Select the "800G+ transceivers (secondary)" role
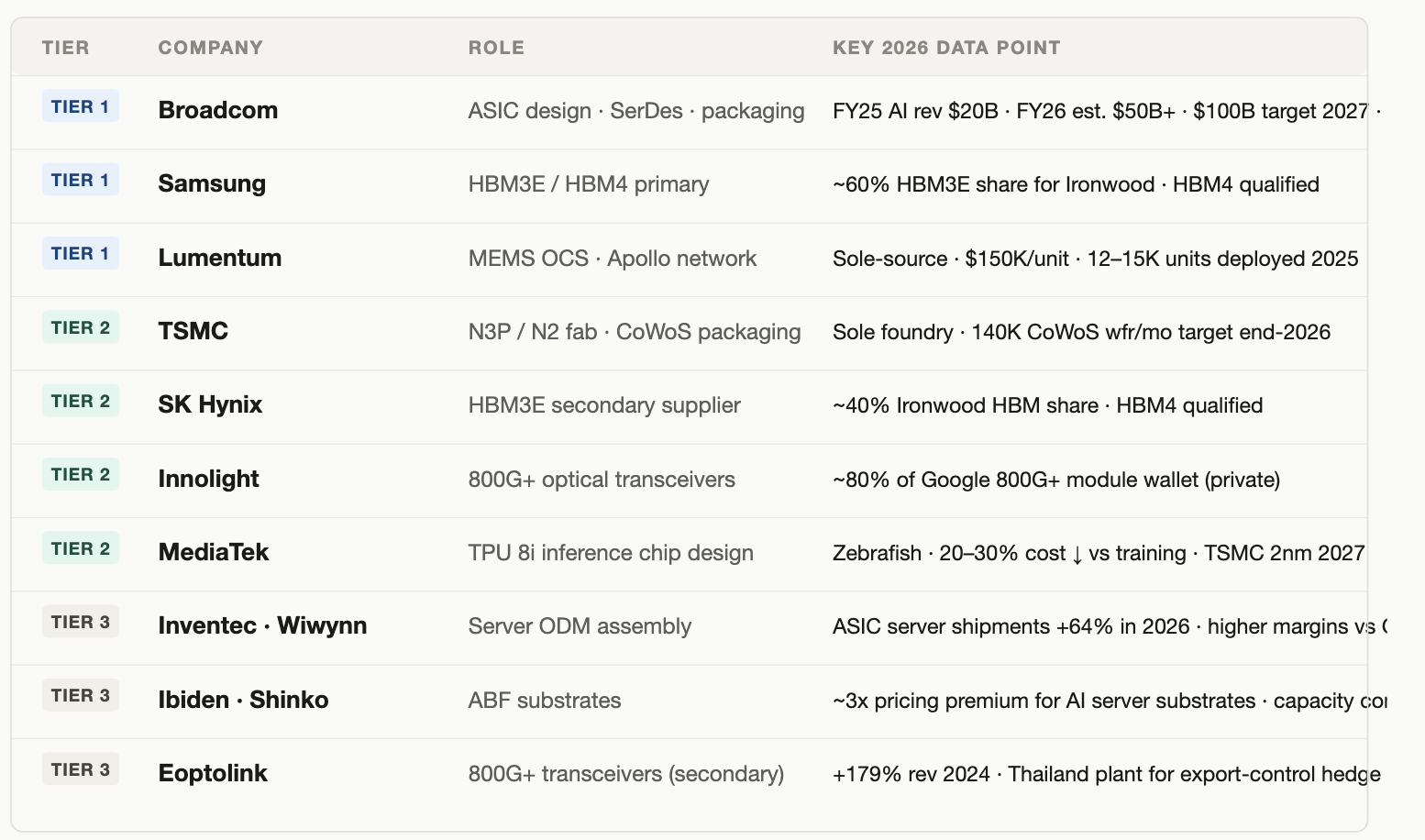The width and height of the screenshot is (1425, 840). (x=626, y=774)
